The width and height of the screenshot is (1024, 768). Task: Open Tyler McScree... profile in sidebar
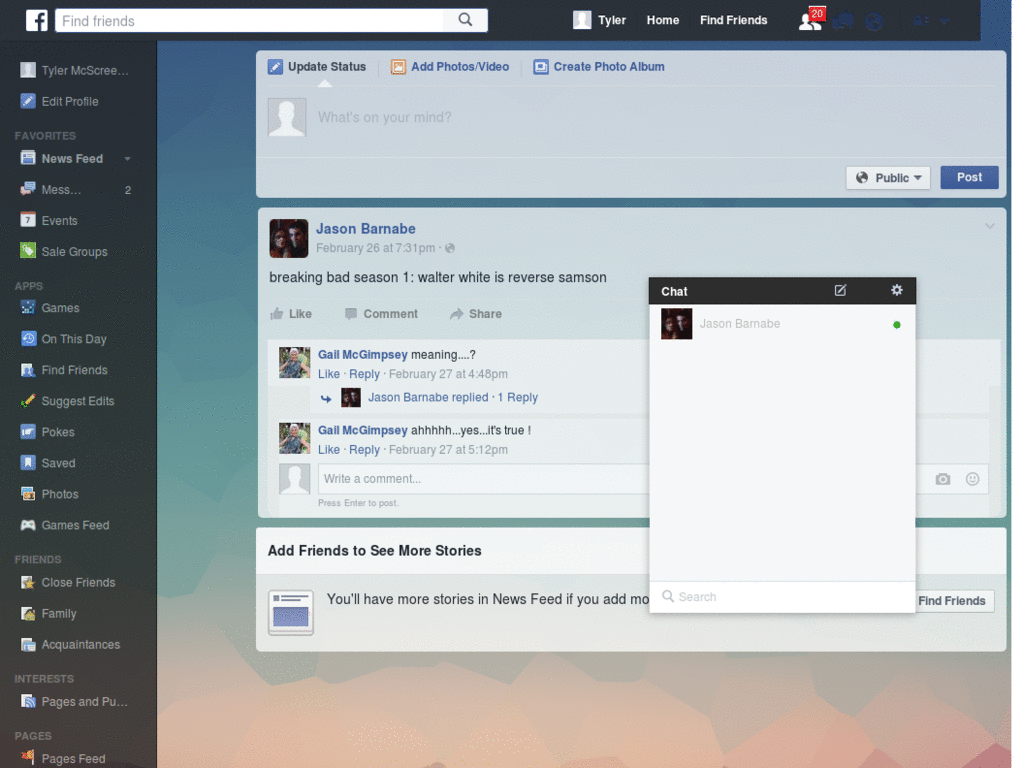point(74,70)
